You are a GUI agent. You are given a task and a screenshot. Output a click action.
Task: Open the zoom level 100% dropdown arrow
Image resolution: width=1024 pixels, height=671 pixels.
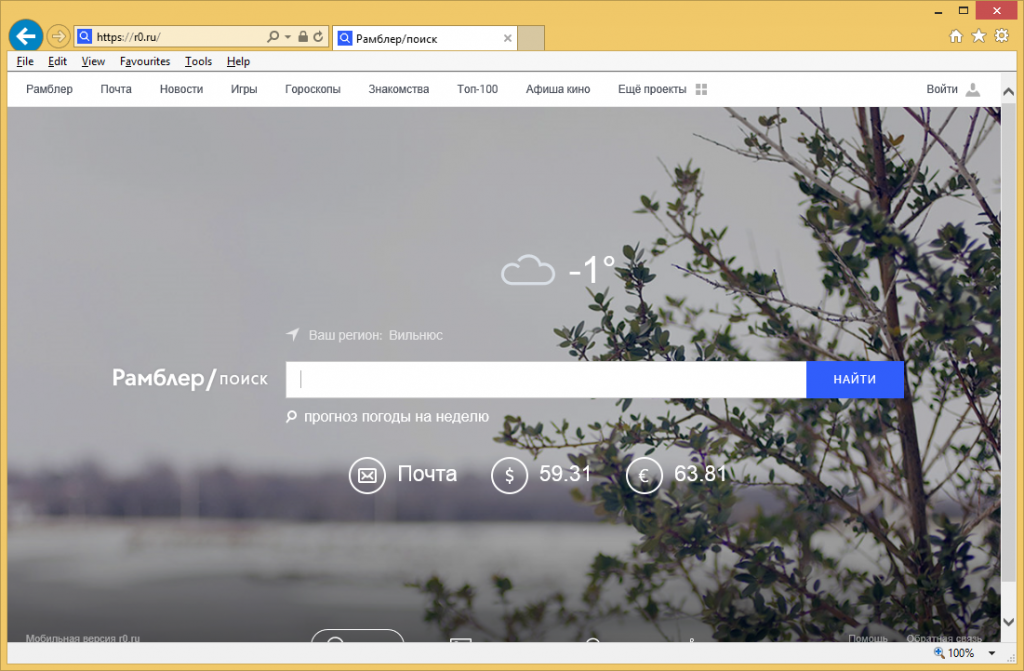(x=988, y=653)
